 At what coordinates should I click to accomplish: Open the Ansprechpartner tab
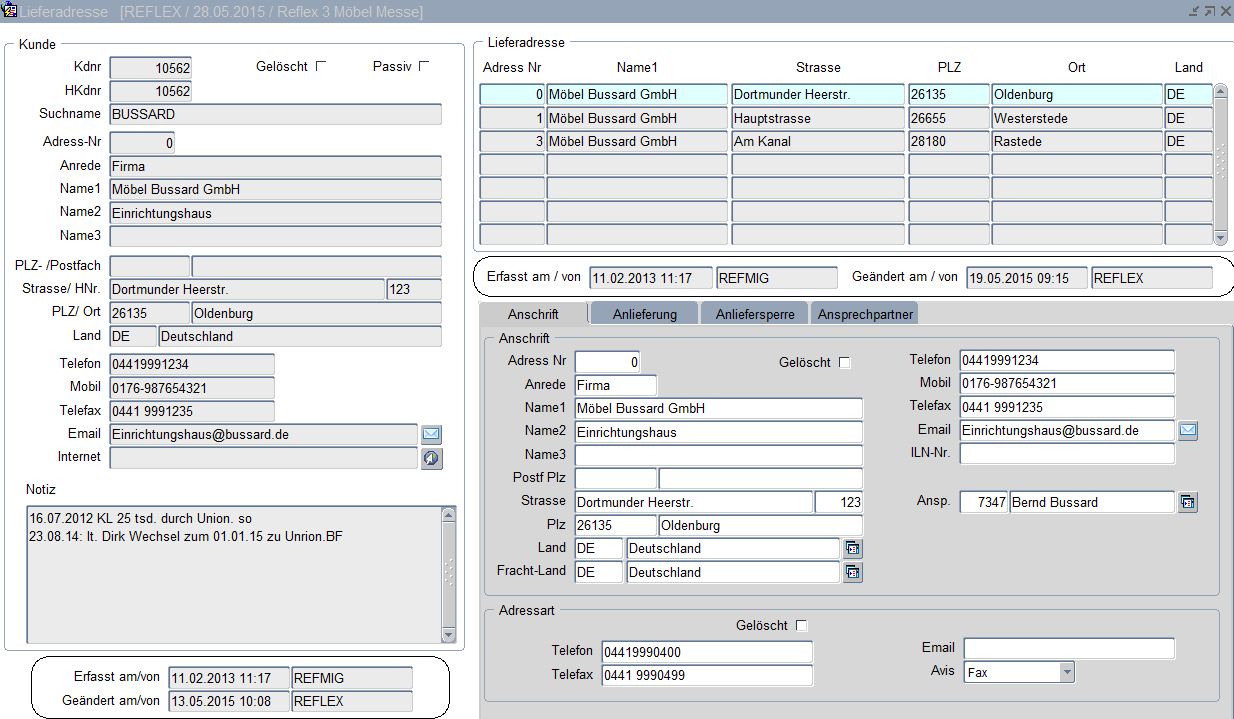point(865,314)
